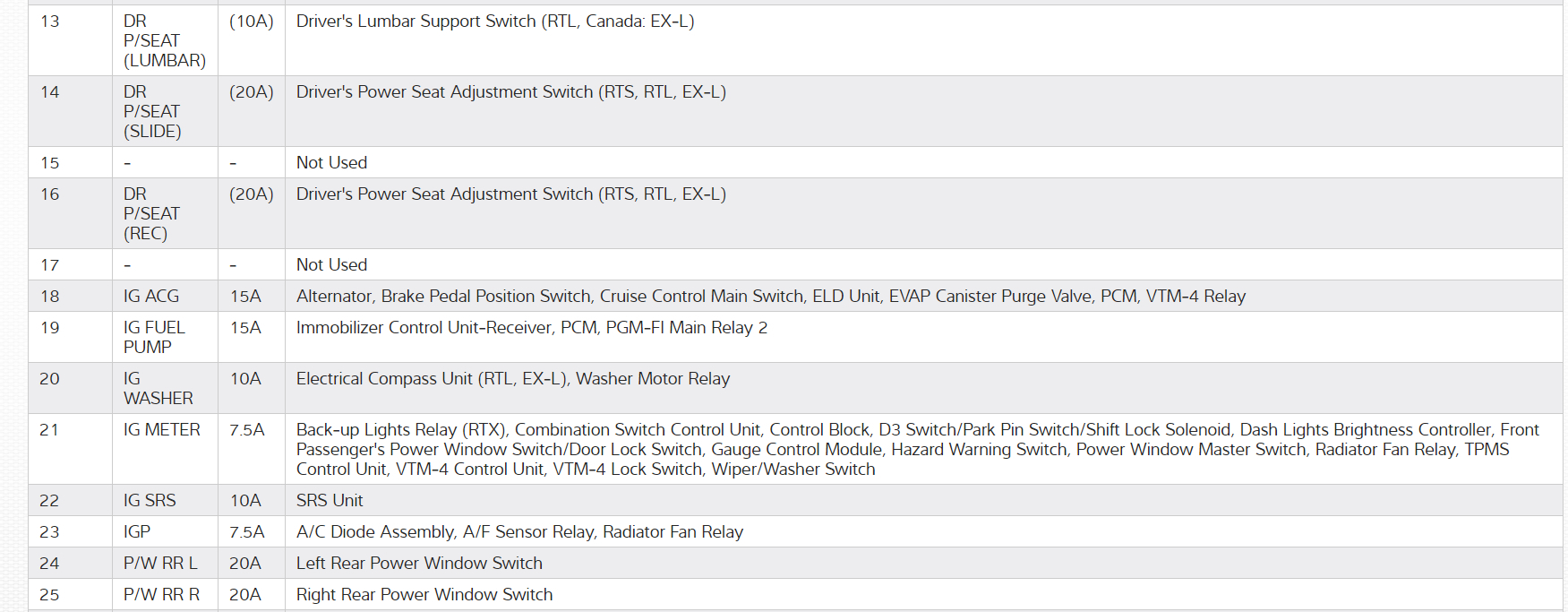Click fuse number 15 cell
This screenshot has height=612, width=1568.
coord(50,163)
